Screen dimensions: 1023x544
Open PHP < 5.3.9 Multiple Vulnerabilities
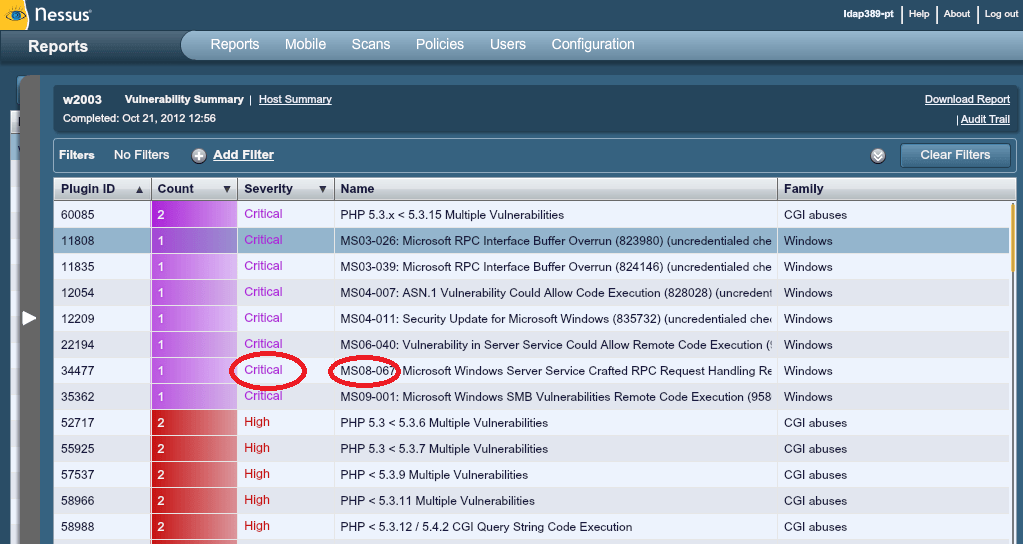434,475
